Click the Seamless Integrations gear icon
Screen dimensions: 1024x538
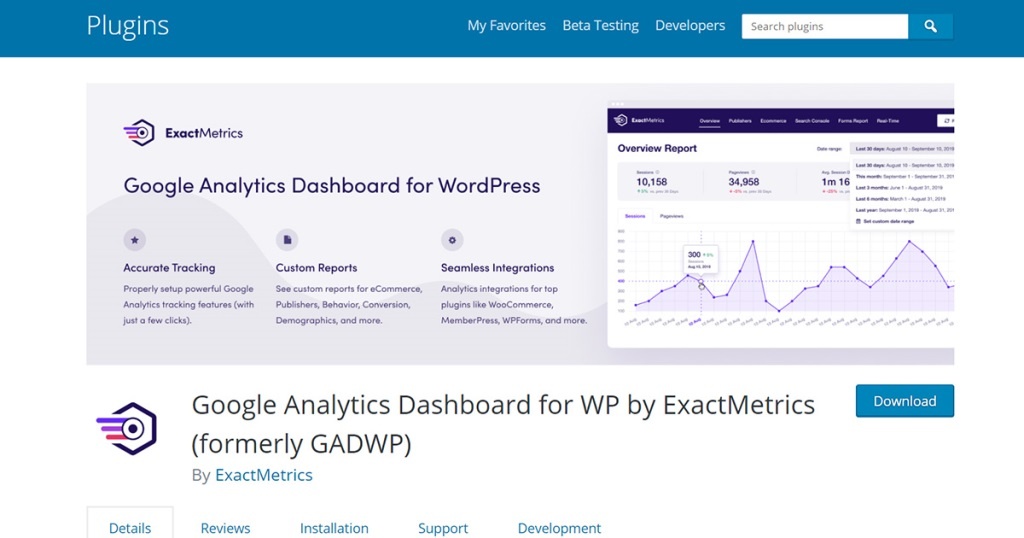coord(452,240)
